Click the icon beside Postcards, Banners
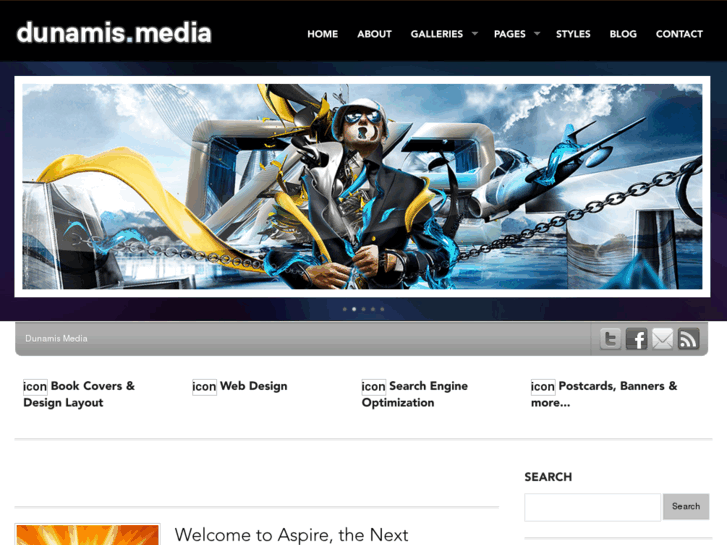This screenshot has width=727, height=545. point(543,386)
